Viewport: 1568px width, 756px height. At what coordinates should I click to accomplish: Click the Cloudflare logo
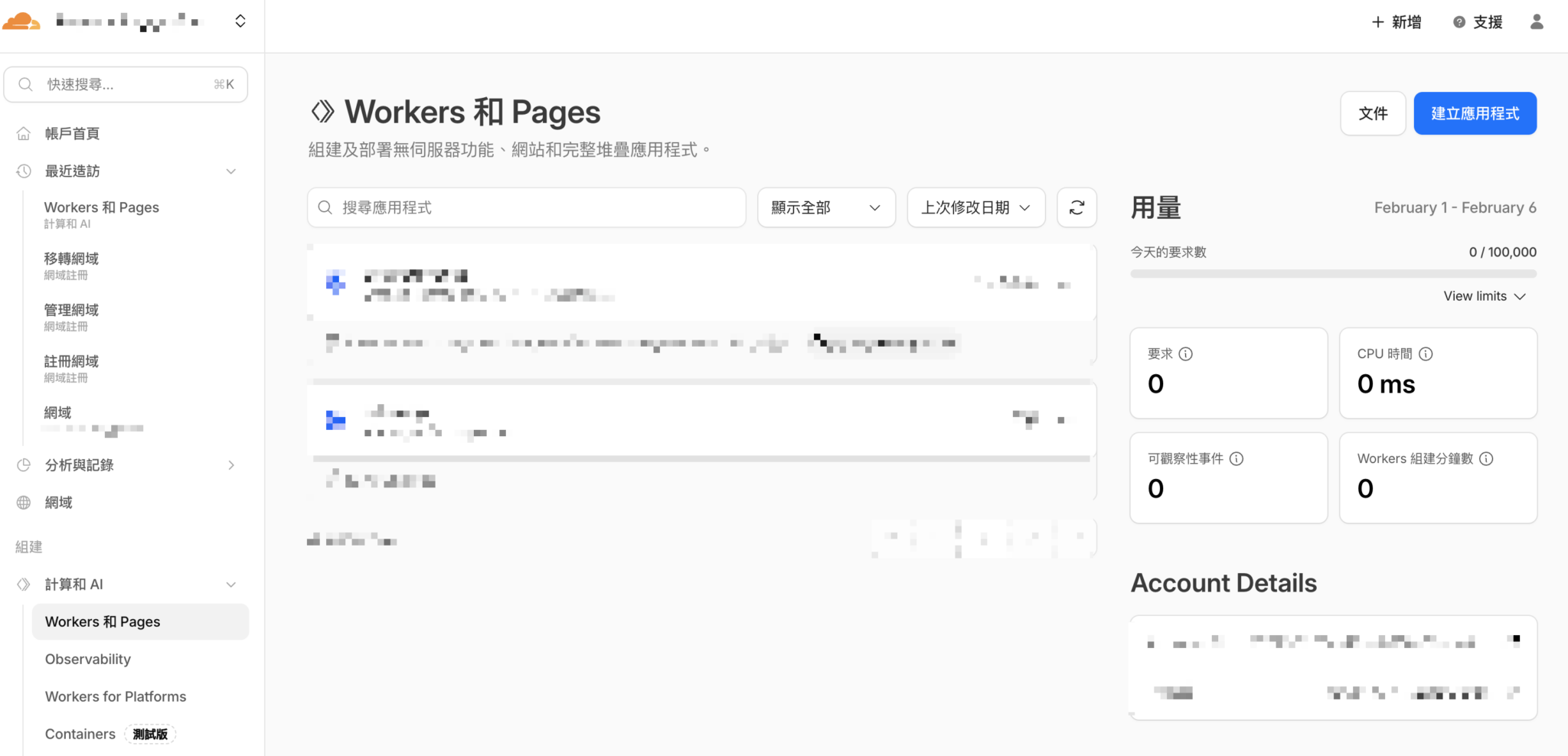click(21, 21)
